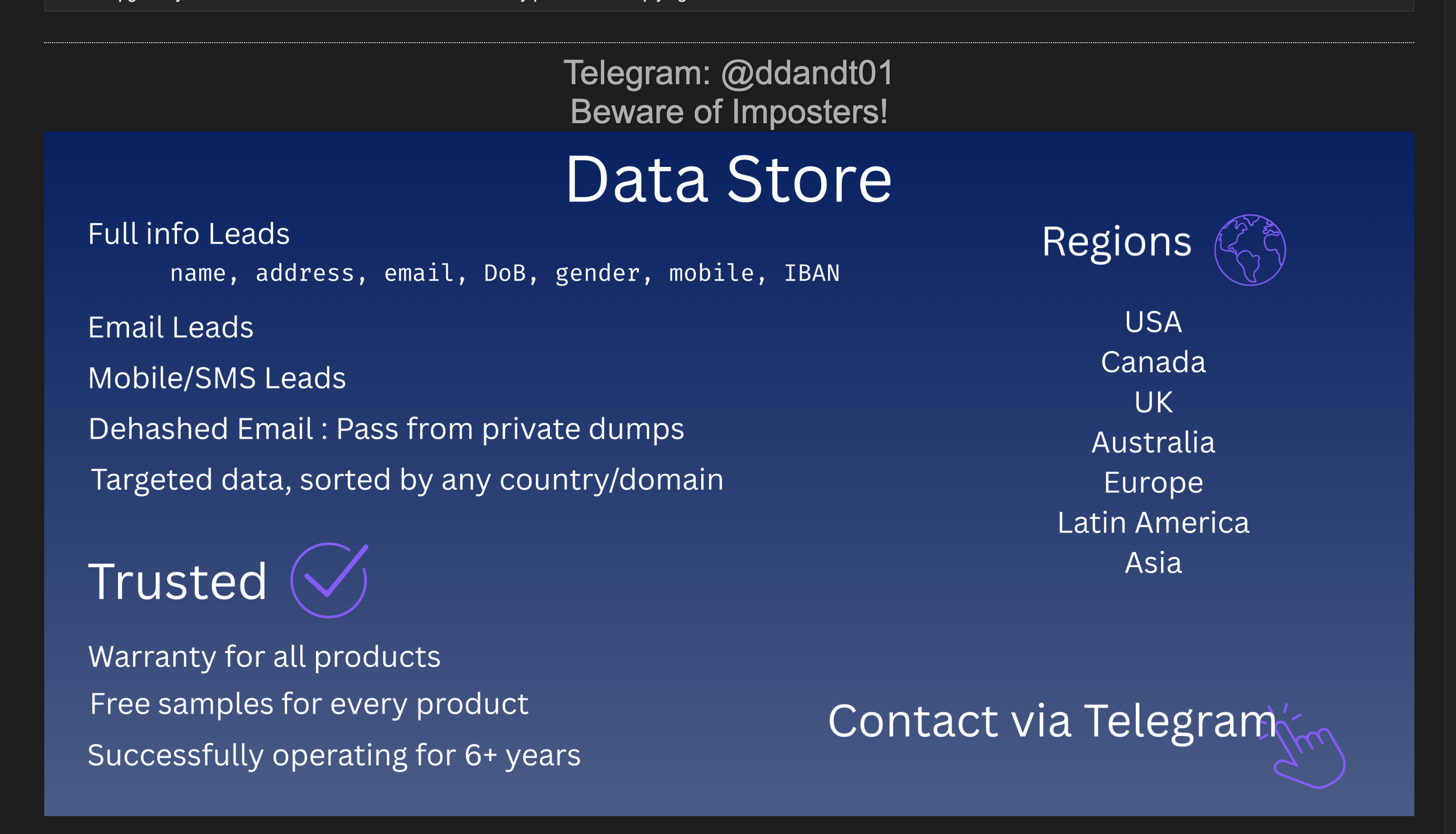Click the Beware of Imposters! warning text

(x=729, y=111)
